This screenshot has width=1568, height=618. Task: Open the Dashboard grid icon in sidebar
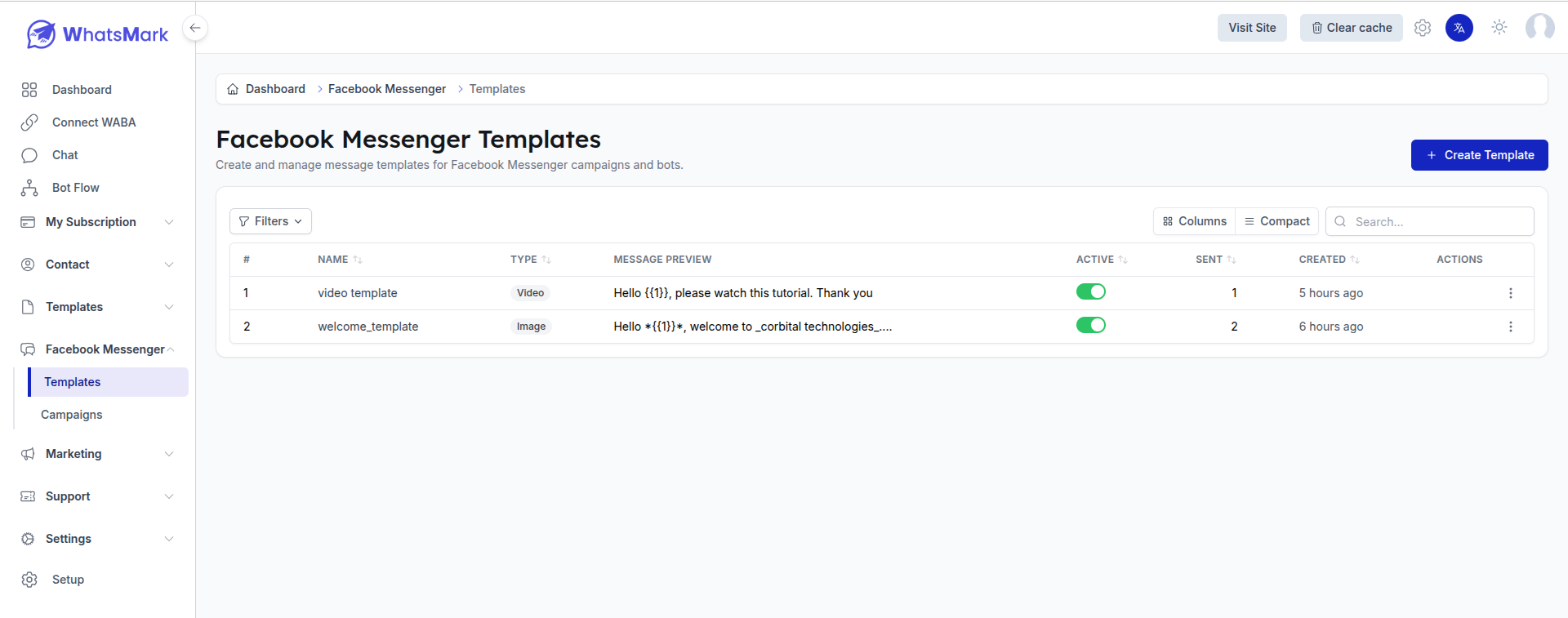pyautogui.click(x=29, y=90)
